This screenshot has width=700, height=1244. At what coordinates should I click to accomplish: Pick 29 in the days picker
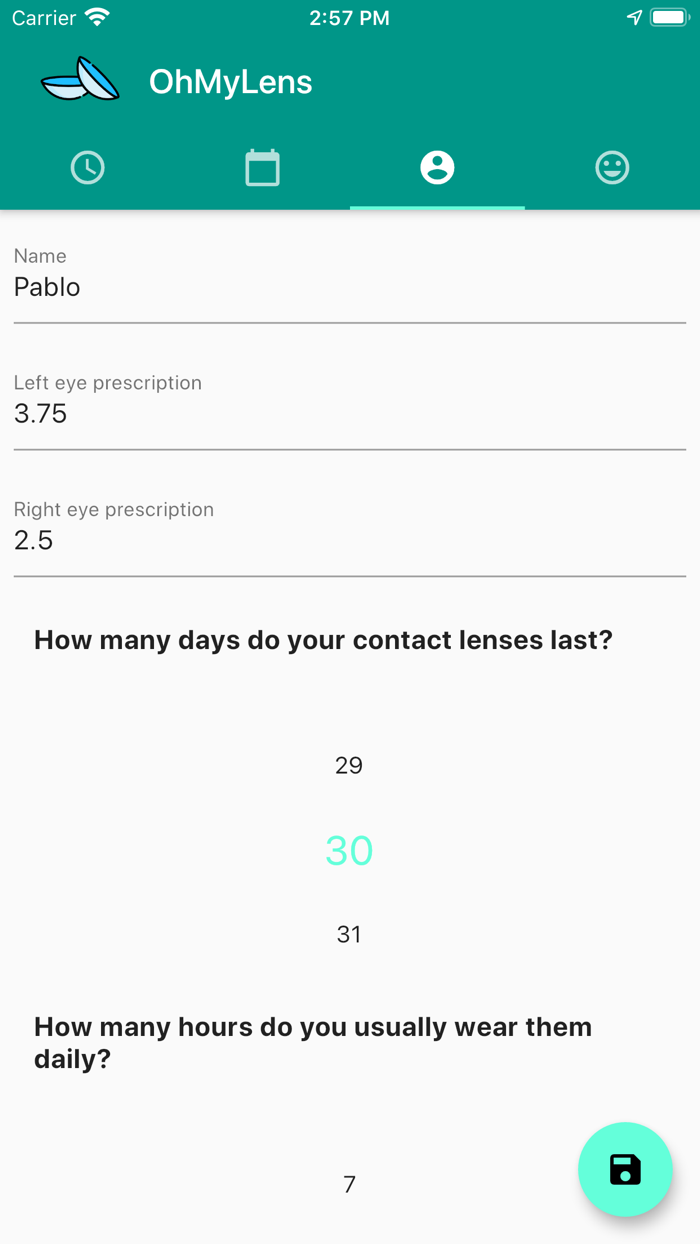click(x=349, y=766)
